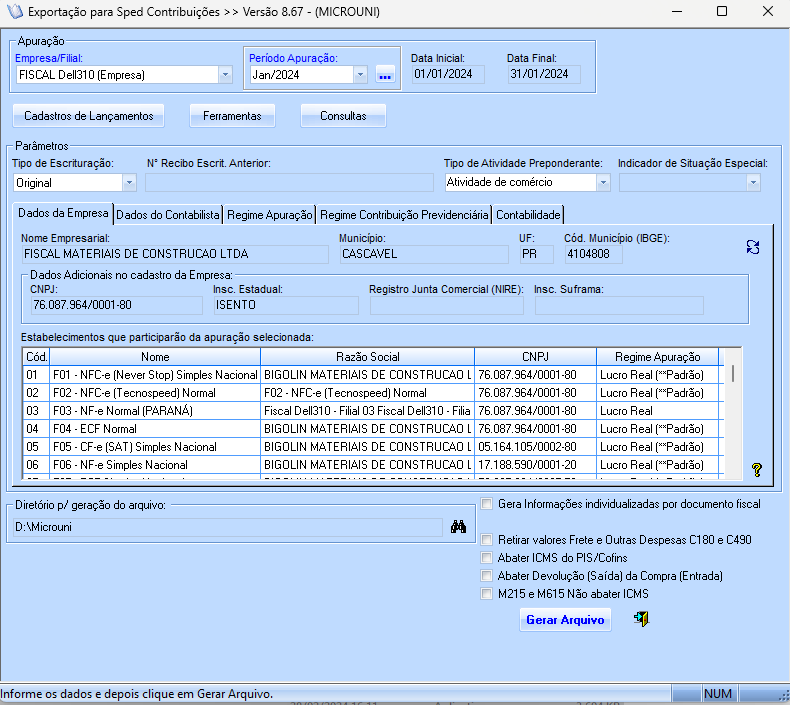The image size is (790, 705).
Task: Click the Nº Recibo Escrit. Anterior field
Action: 289,182
